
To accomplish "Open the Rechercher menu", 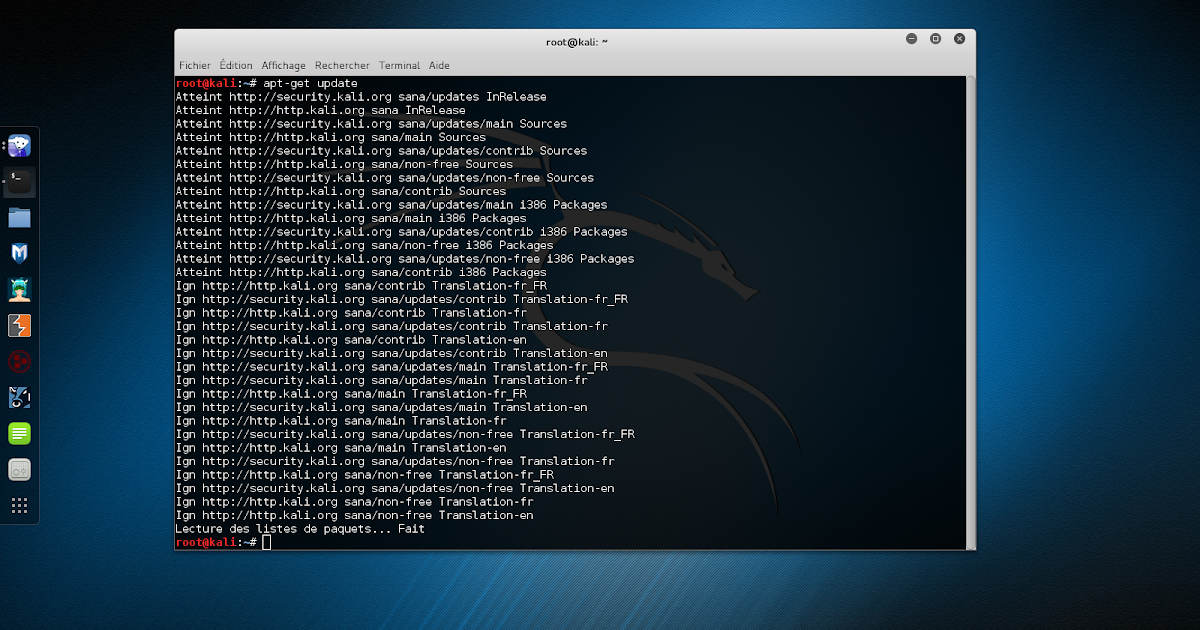I will point(342,65).
